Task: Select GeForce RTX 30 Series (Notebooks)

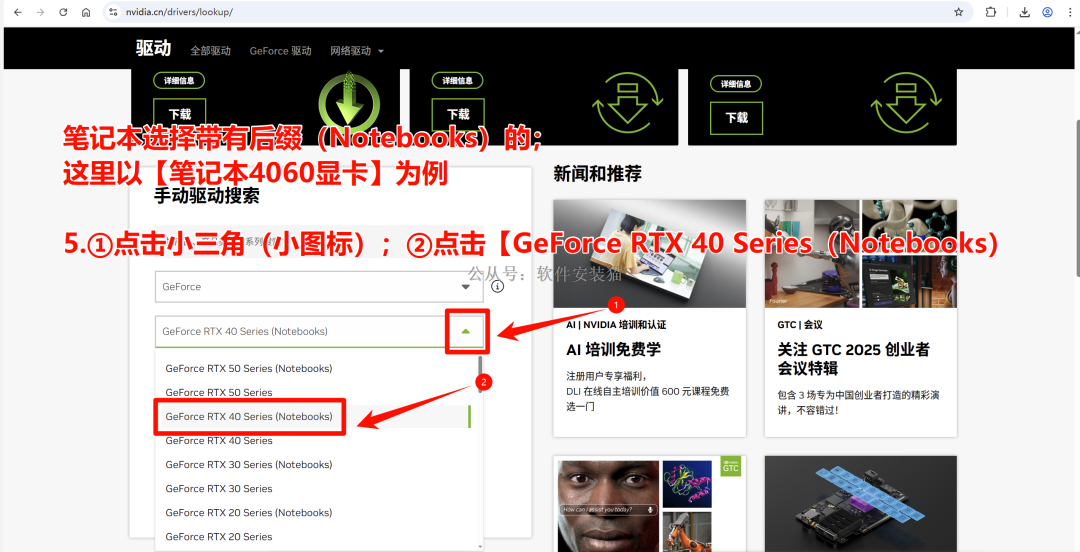Action: [249, 464]
